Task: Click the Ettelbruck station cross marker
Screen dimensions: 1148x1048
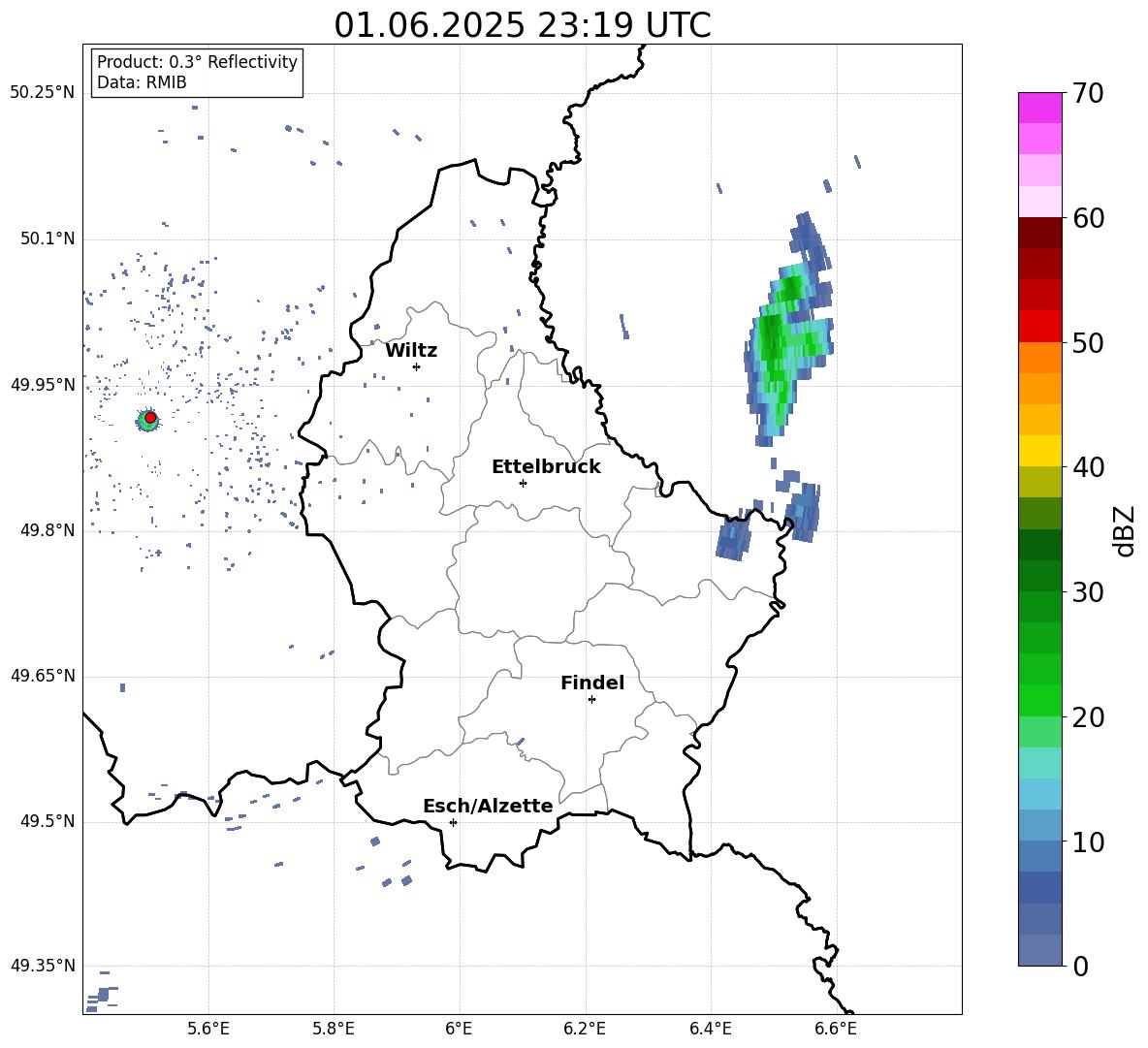Action: pyautogui.click(x=523, y=483)
